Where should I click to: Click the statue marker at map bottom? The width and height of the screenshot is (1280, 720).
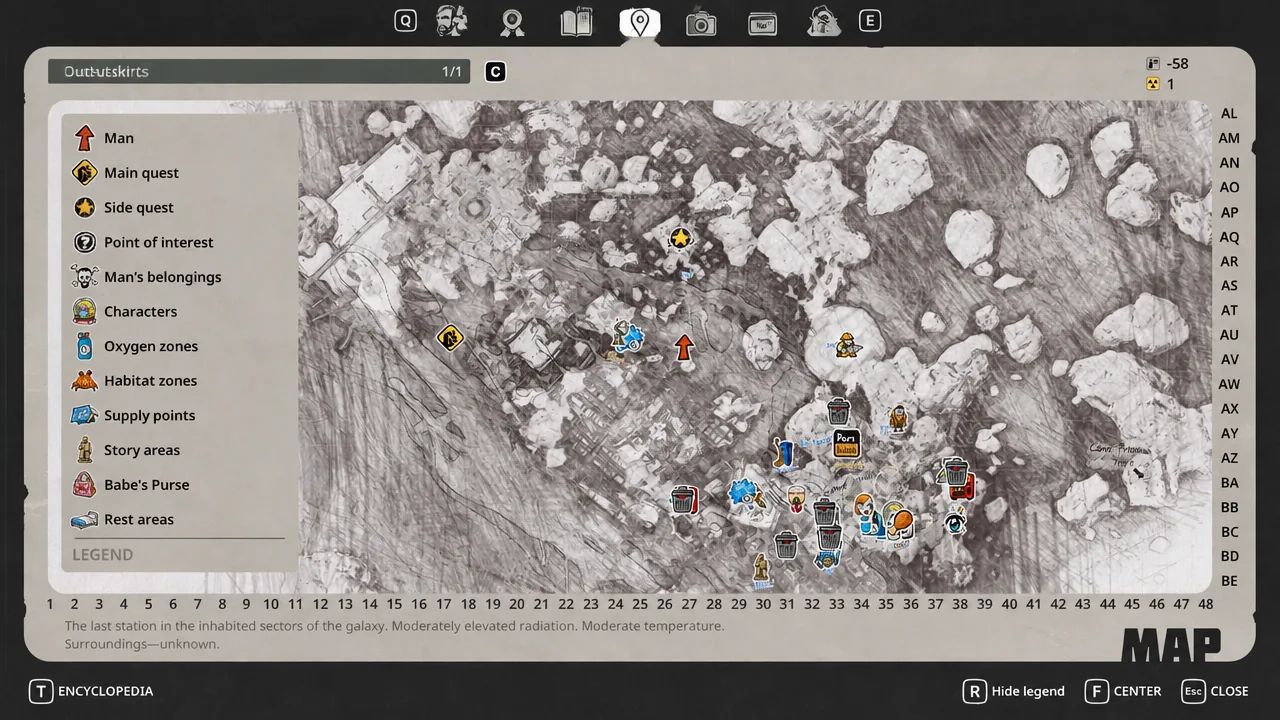pos(762,568)
